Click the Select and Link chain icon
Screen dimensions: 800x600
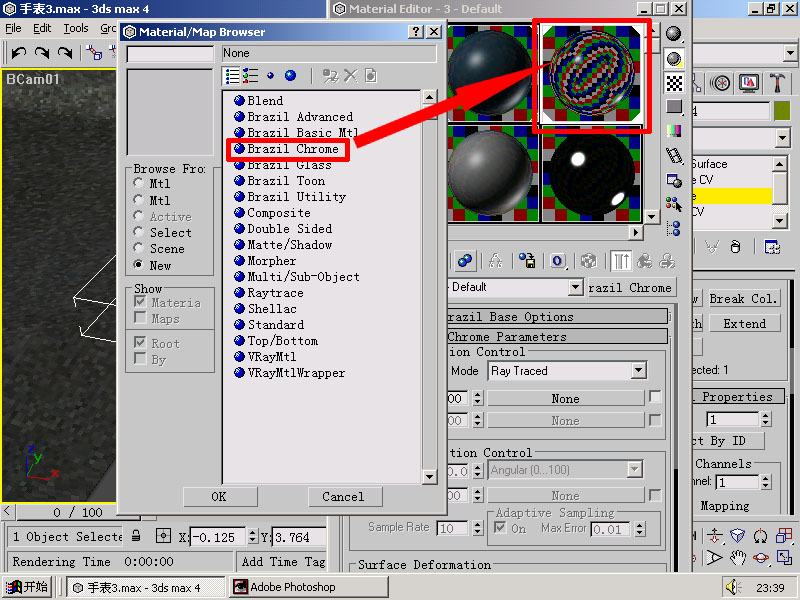pos(94,52)
